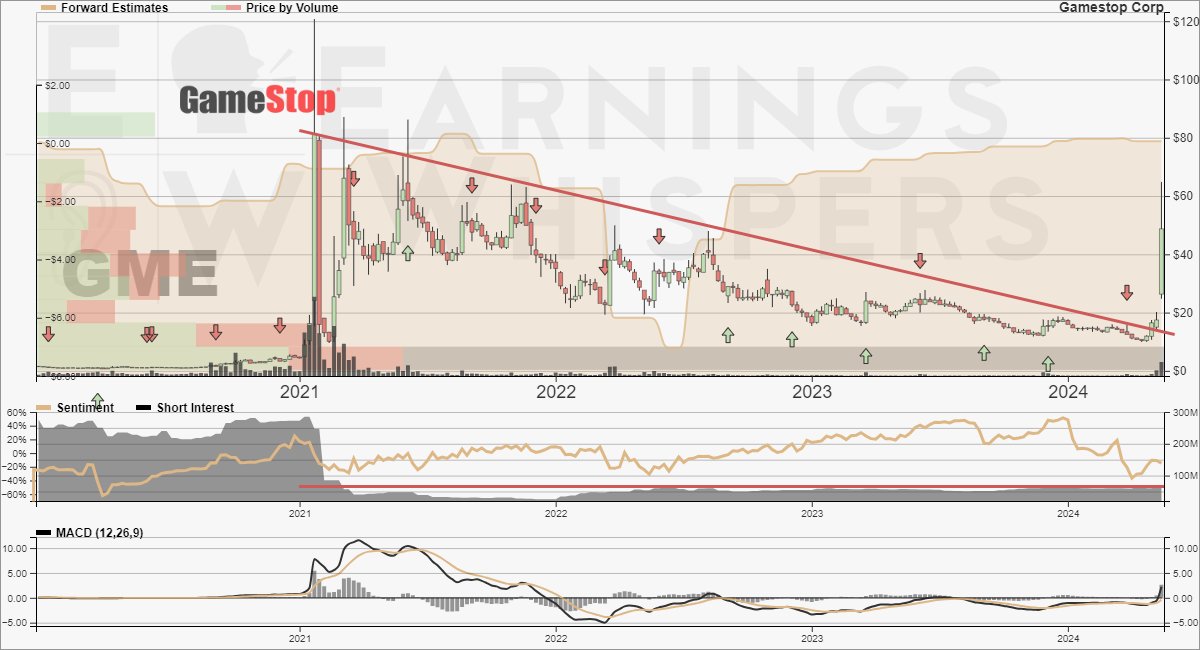Viewport: 1200px width, 650px height.
Task: Select the 'Short Interest' legend label
Action: (196, 408)
